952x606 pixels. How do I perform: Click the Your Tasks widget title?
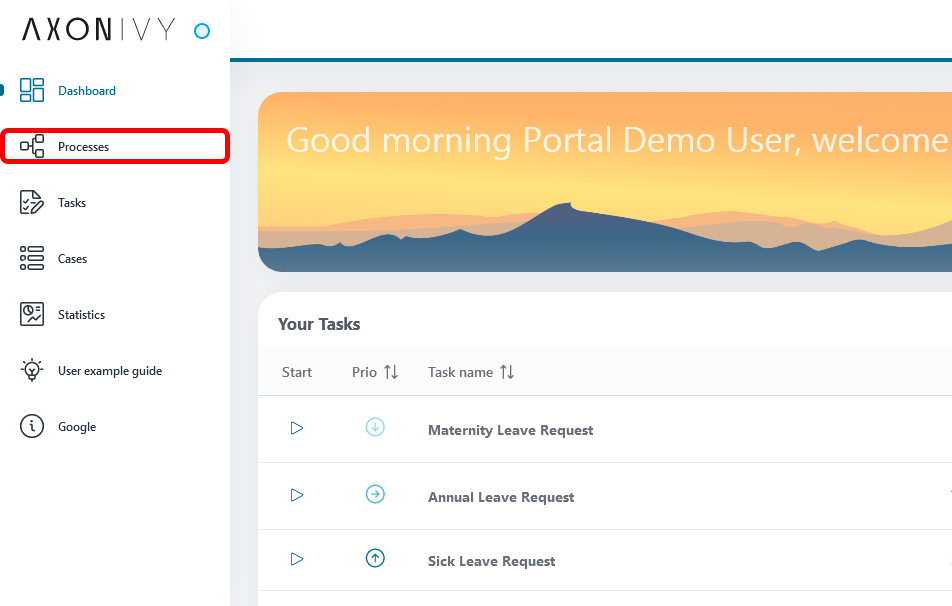click(319, 324)
